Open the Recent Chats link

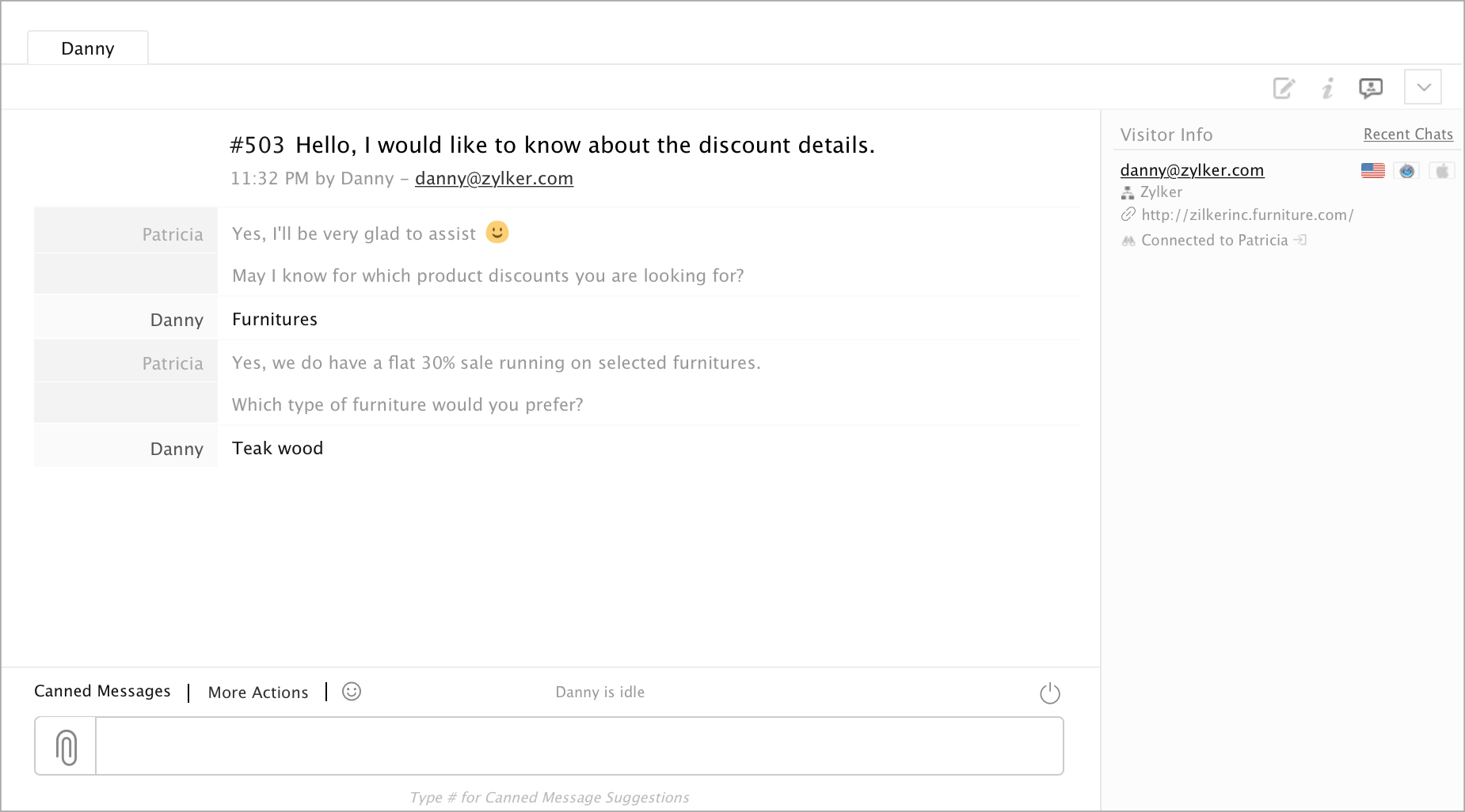(x=1407, y=135)
